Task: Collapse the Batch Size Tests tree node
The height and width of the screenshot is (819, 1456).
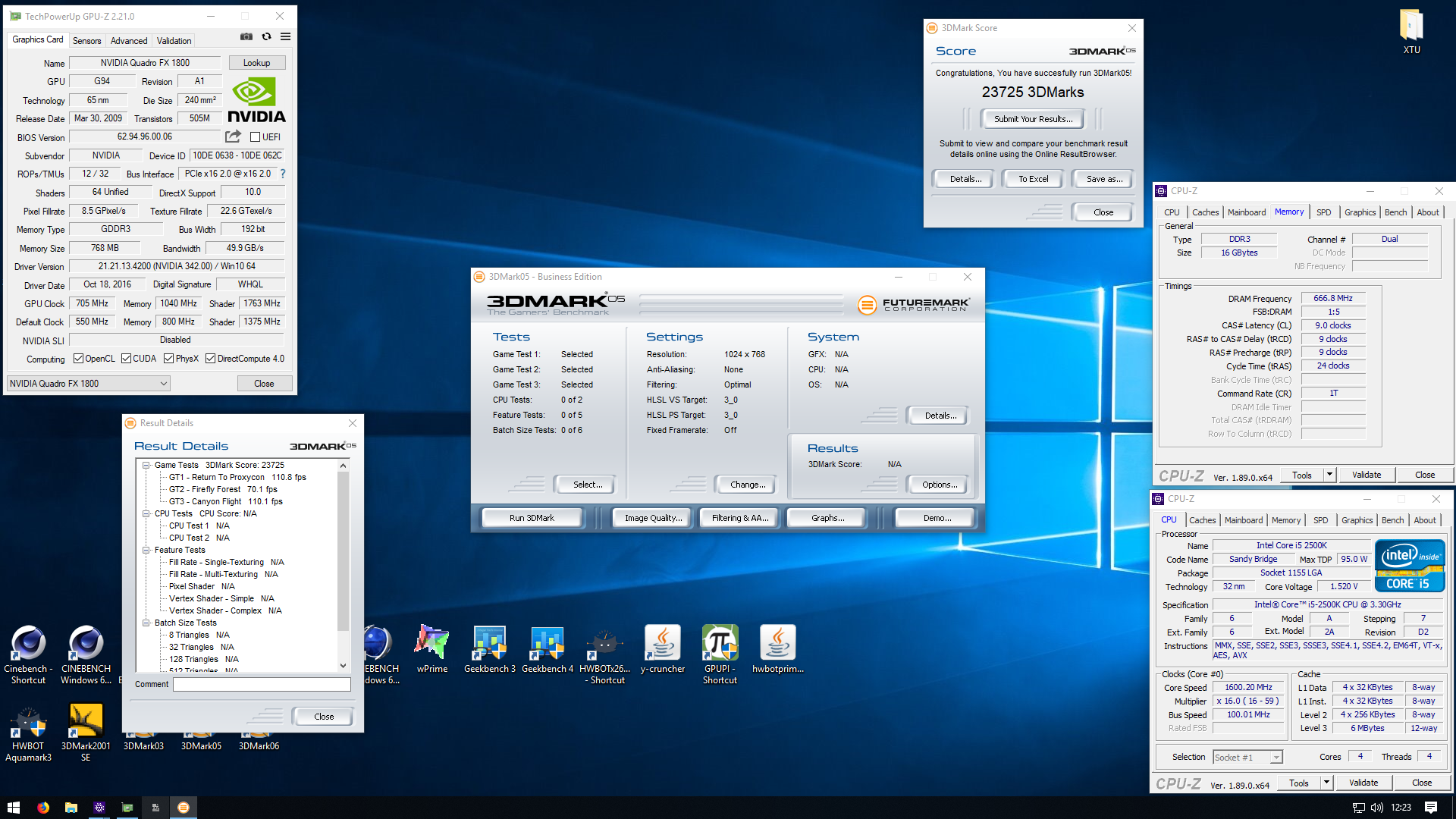Action: pos(146,623)
